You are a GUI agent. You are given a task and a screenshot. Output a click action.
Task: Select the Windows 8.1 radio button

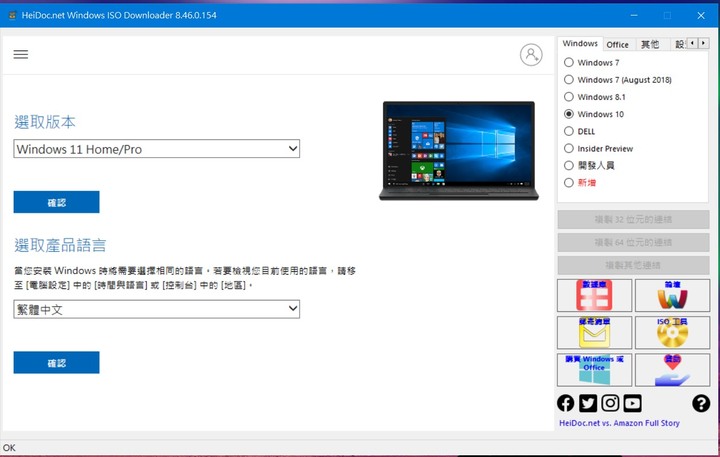pyautogui.click(x=568, y=96)
